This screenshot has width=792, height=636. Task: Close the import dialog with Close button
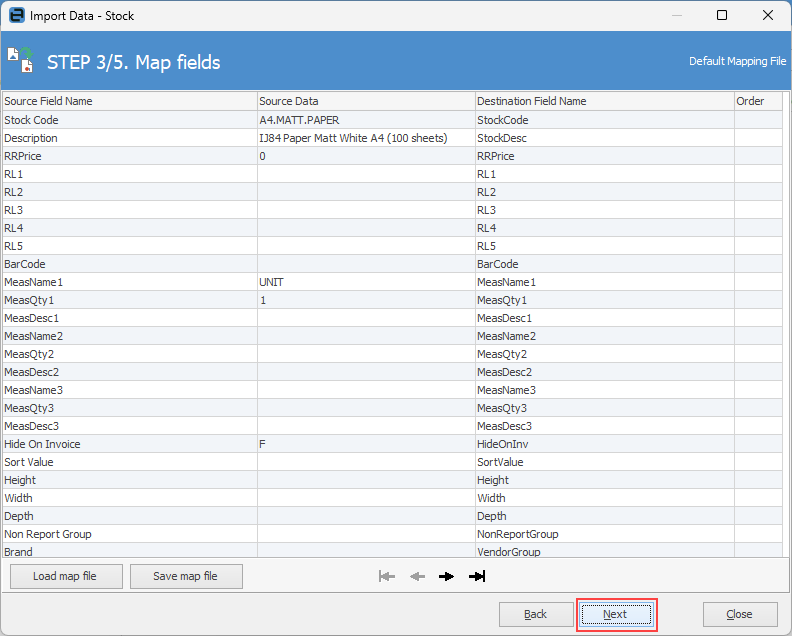(740, 614)
